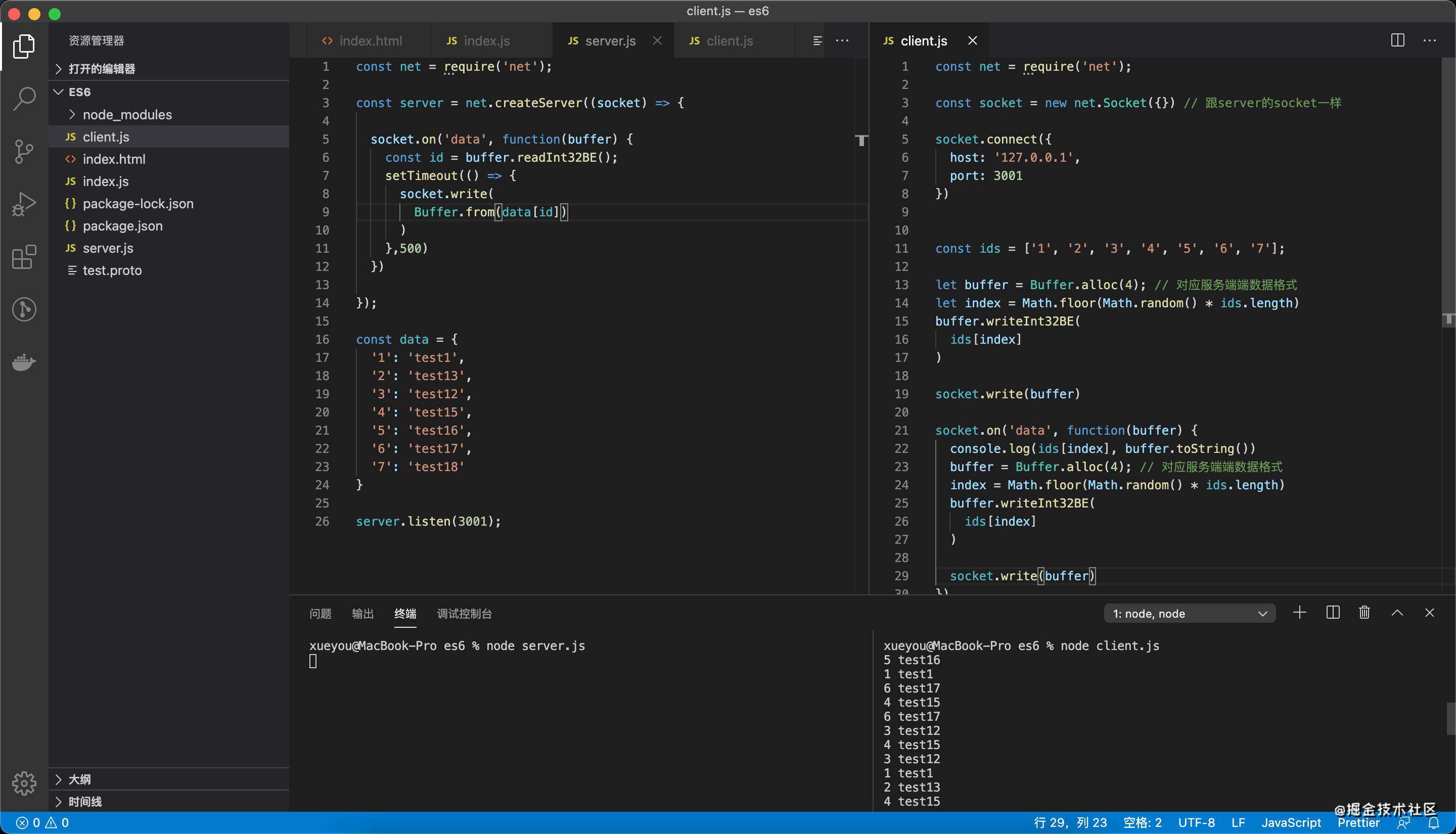Click the feedback icon in status bar
This screenshot has width=1456, height=834.
[1403, 823]
